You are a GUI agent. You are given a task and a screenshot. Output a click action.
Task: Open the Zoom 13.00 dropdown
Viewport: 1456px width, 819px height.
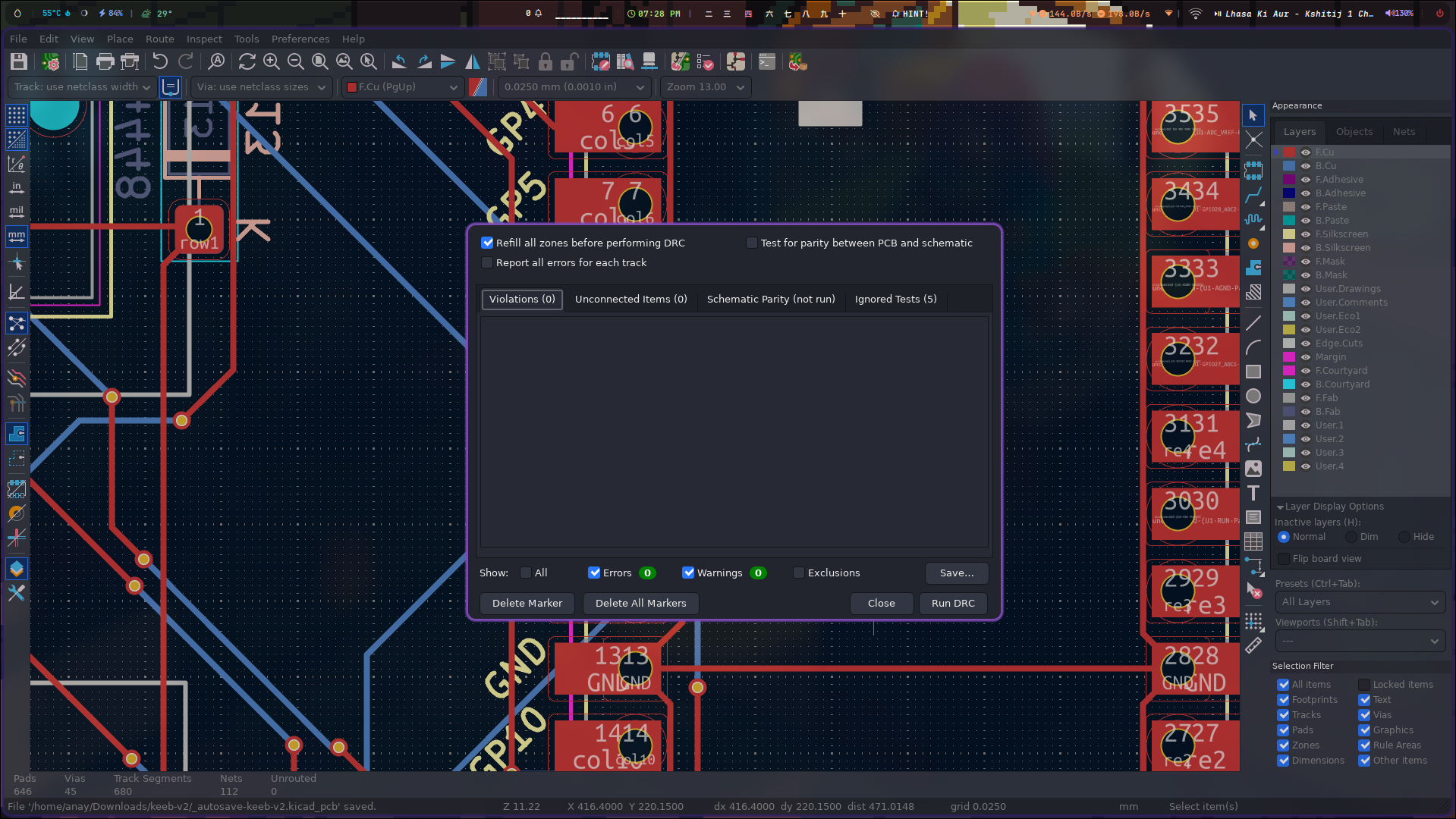pyautogui.click(x=705, y=87)
